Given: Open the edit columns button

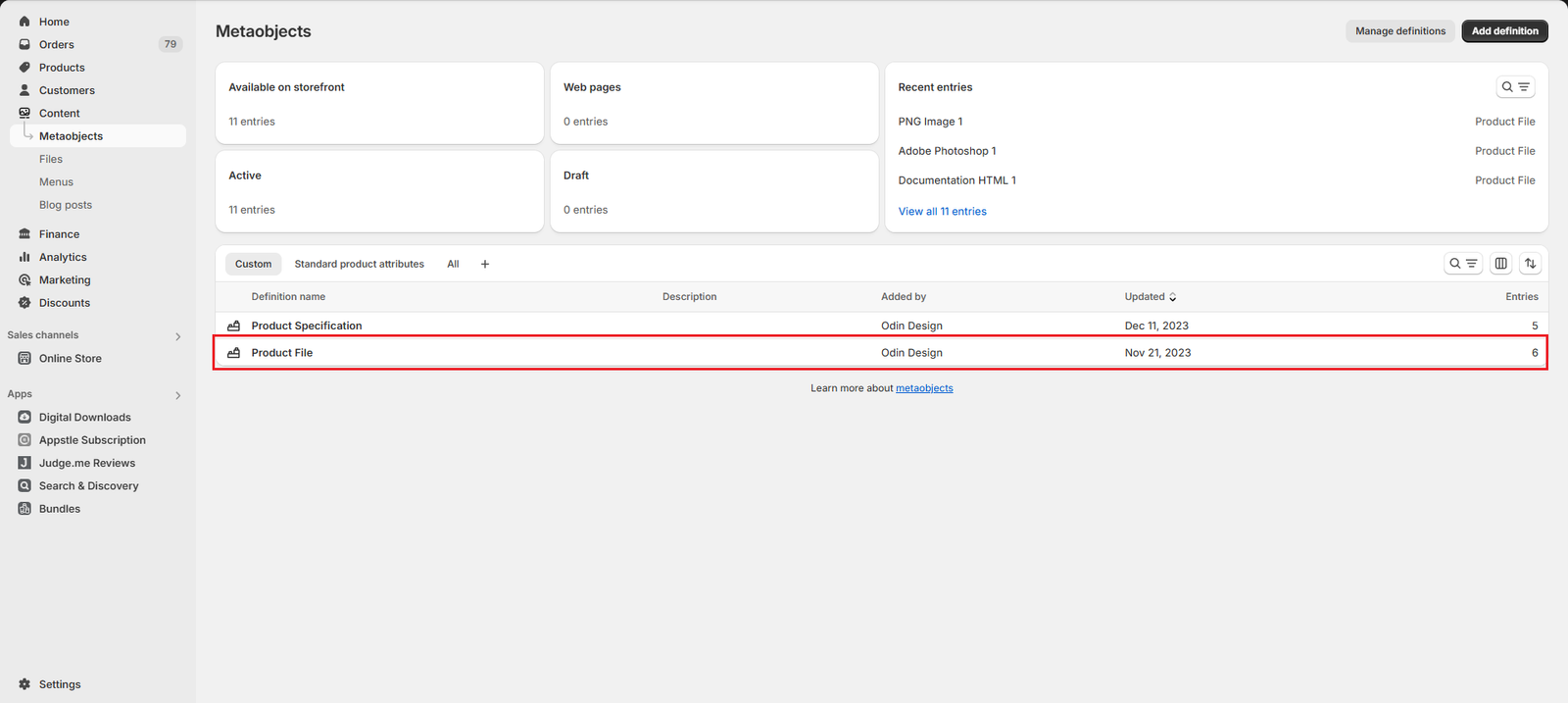Looking at the screenshot, I should [x=1500, y=264].
